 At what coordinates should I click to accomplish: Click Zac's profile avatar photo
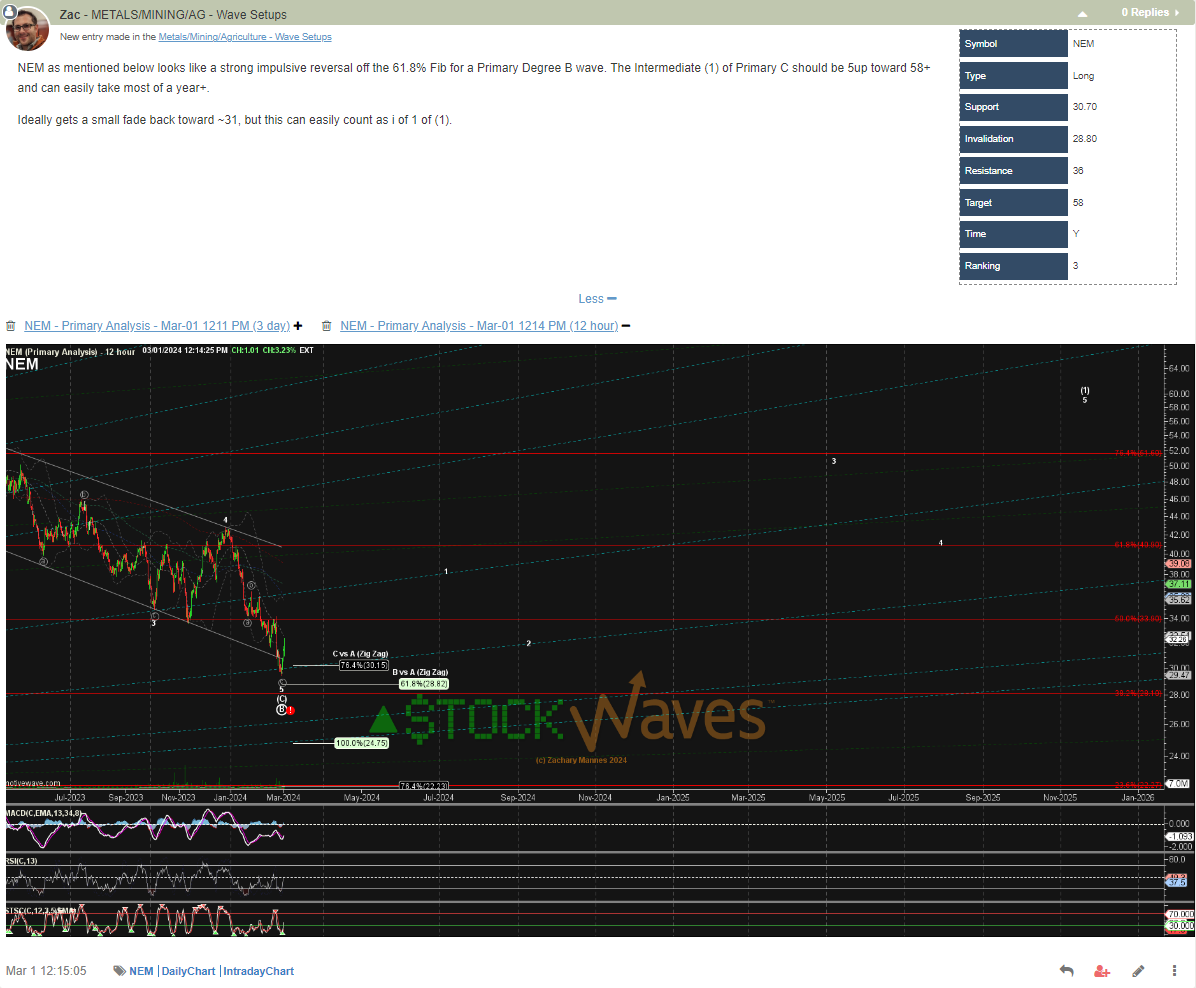click(27, 28)
